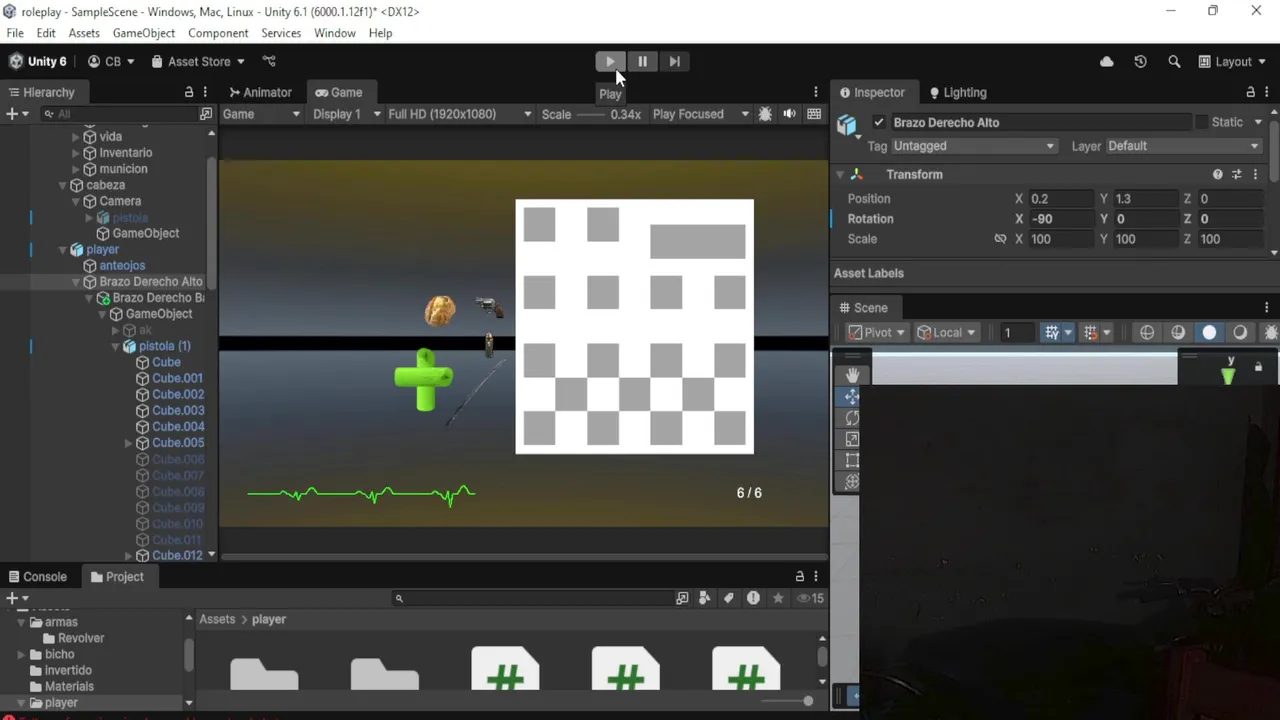Open the File menu
This screenshot has height=720, width=1280.
pyautogui.click(x=15, y=33)
